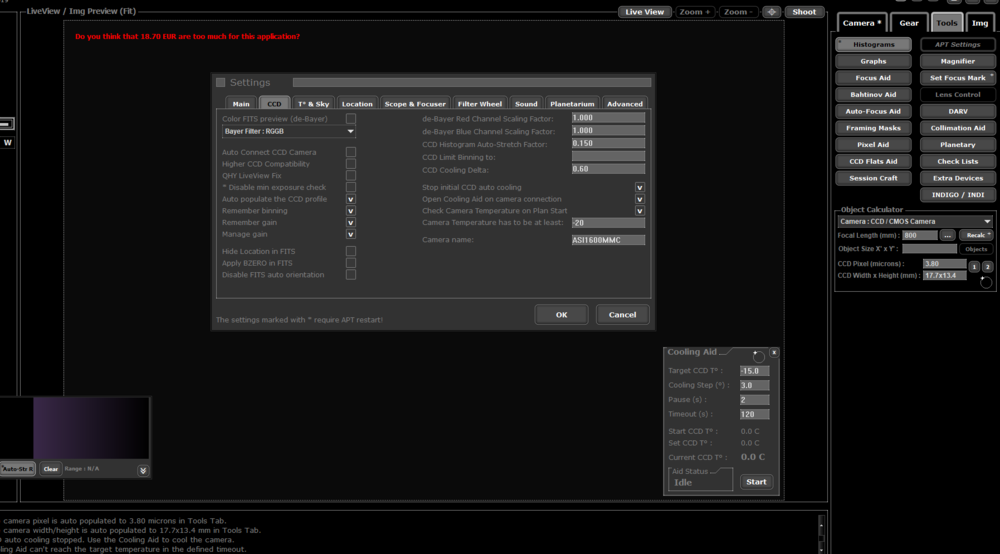The height and width of the screenshot is (554, 1000).
Task: Click the Zoom + button
Action: click(x=694, y=11)
